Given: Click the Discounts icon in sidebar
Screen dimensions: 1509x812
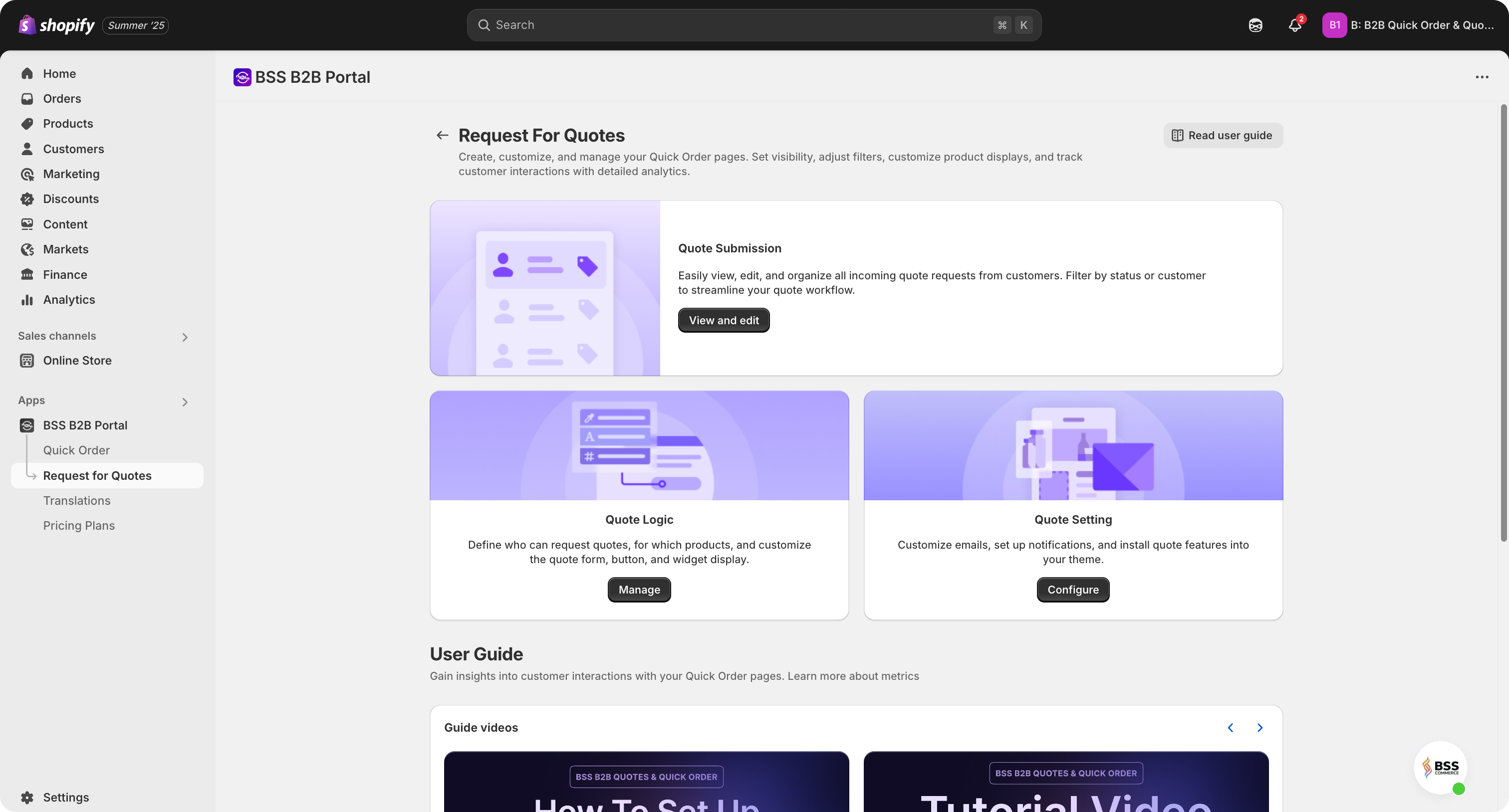Looking at the screenshot, I should click(27, 199).
